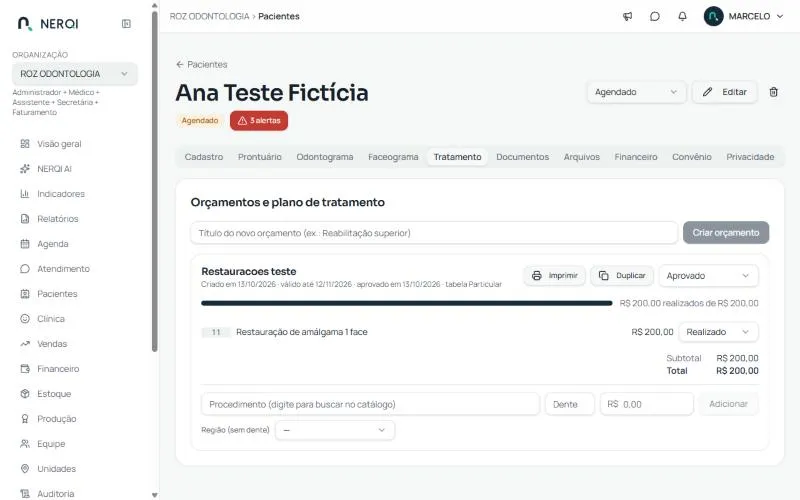The height and width of the screenshot is (500, 800).
Task: Open the Região (sem dente) dropdown
Action: [335, 430]
